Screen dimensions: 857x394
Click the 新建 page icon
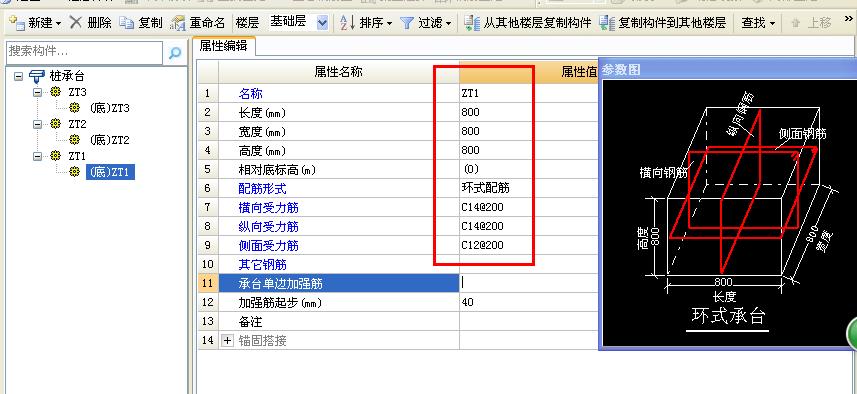click(x=18, y=23)
